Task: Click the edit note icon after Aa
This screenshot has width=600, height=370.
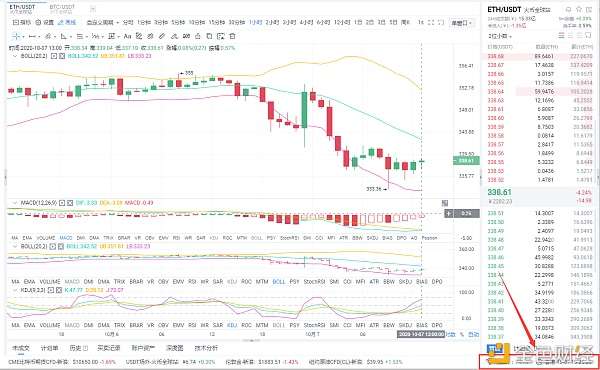Action: pos(139,36)
